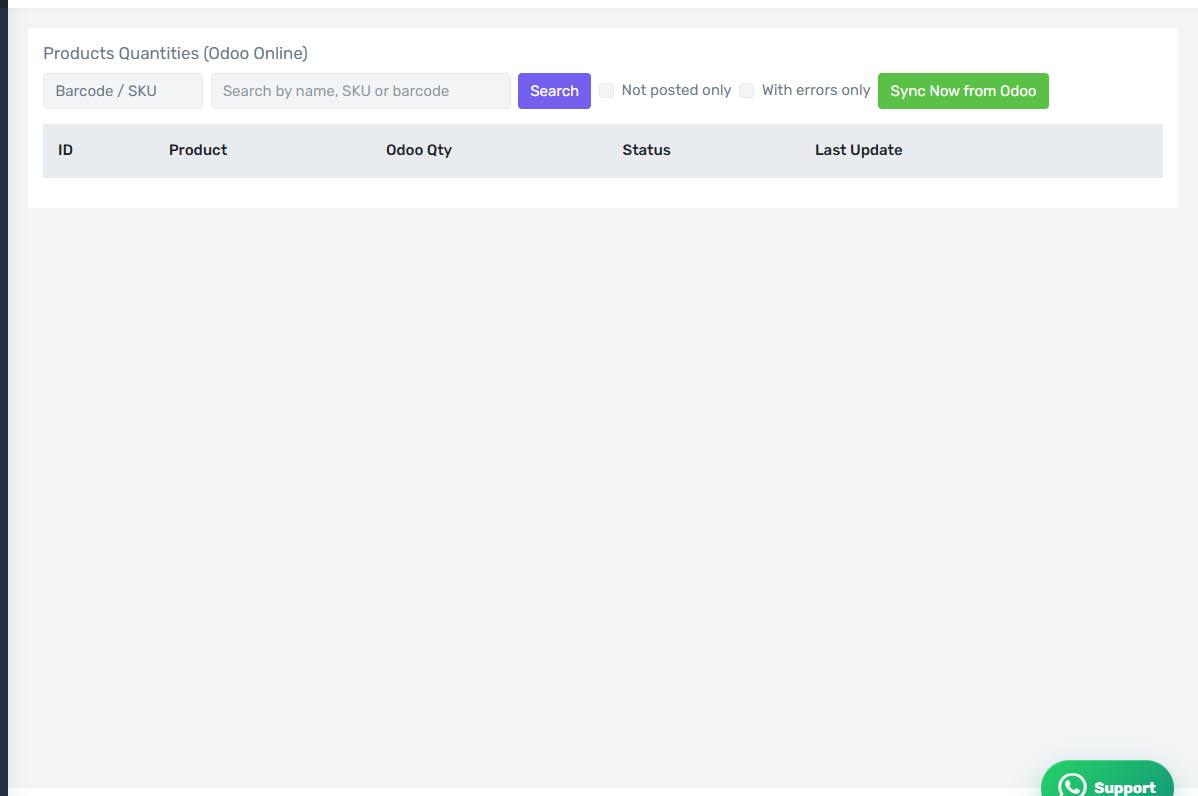
Task: Select the Odoo Qty column header
Action: pyautogui.click(x=419, y=150)
